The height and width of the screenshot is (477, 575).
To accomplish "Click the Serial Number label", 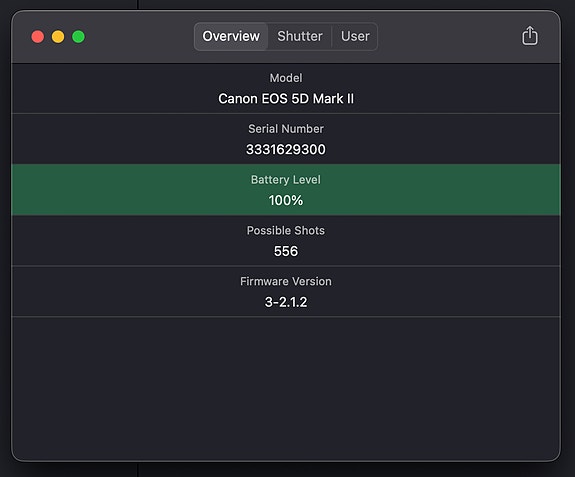I will tap(286, 129).
